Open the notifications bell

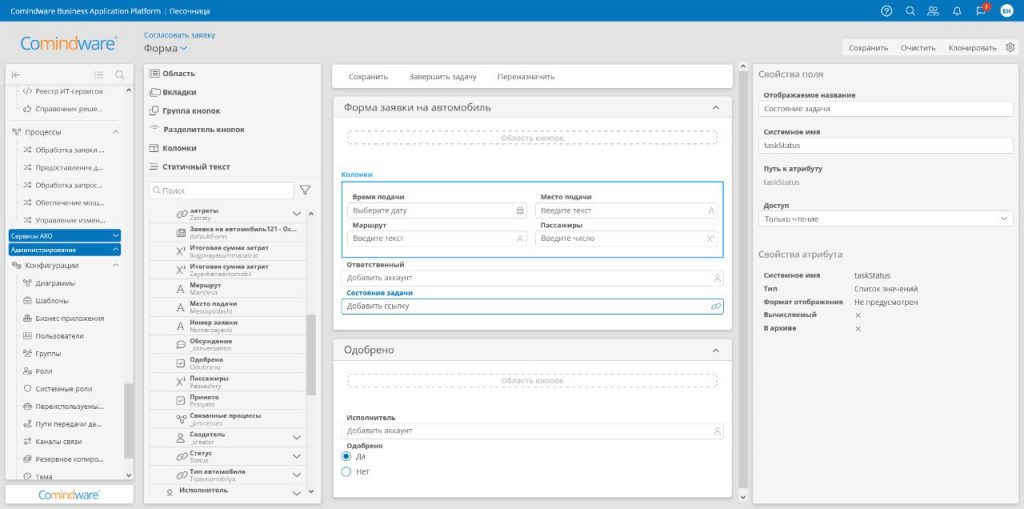click(957, 10)
